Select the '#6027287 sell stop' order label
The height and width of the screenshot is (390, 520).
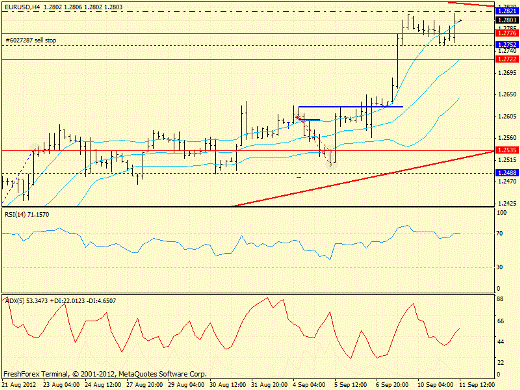[31, 40]
